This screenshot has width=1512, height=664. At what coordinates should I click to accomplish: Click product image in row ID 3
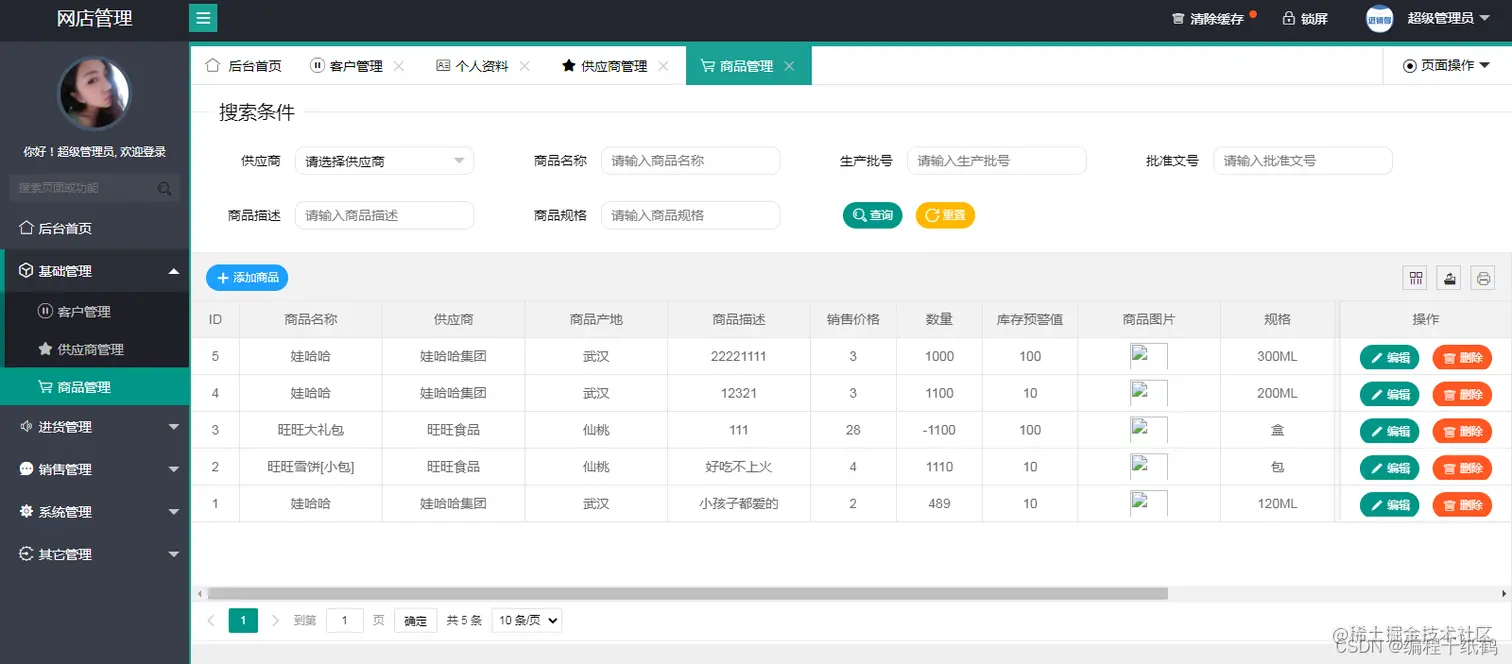tap(1149, 430)
